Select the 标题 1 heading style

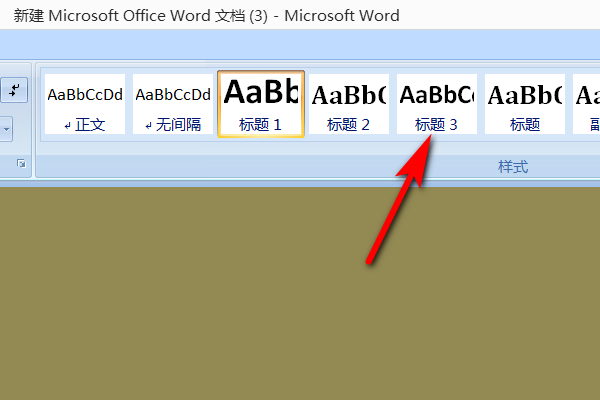point(261,104)
